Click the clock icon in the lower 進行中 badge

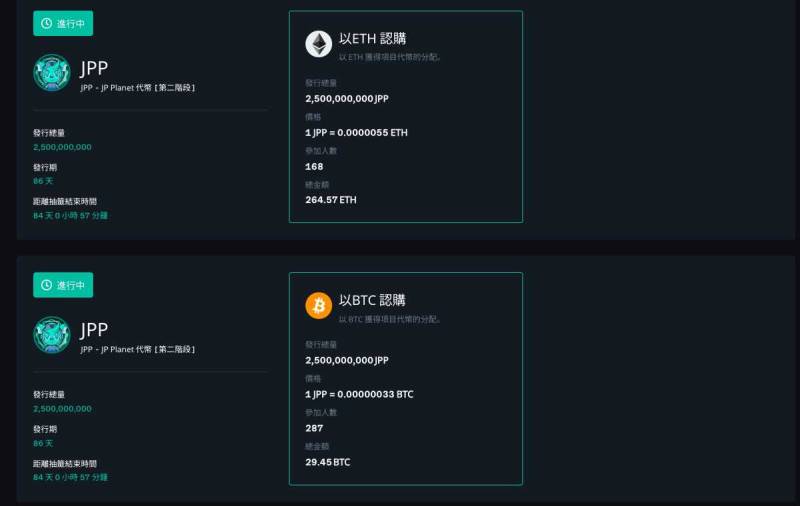click(x=46, y=285)
